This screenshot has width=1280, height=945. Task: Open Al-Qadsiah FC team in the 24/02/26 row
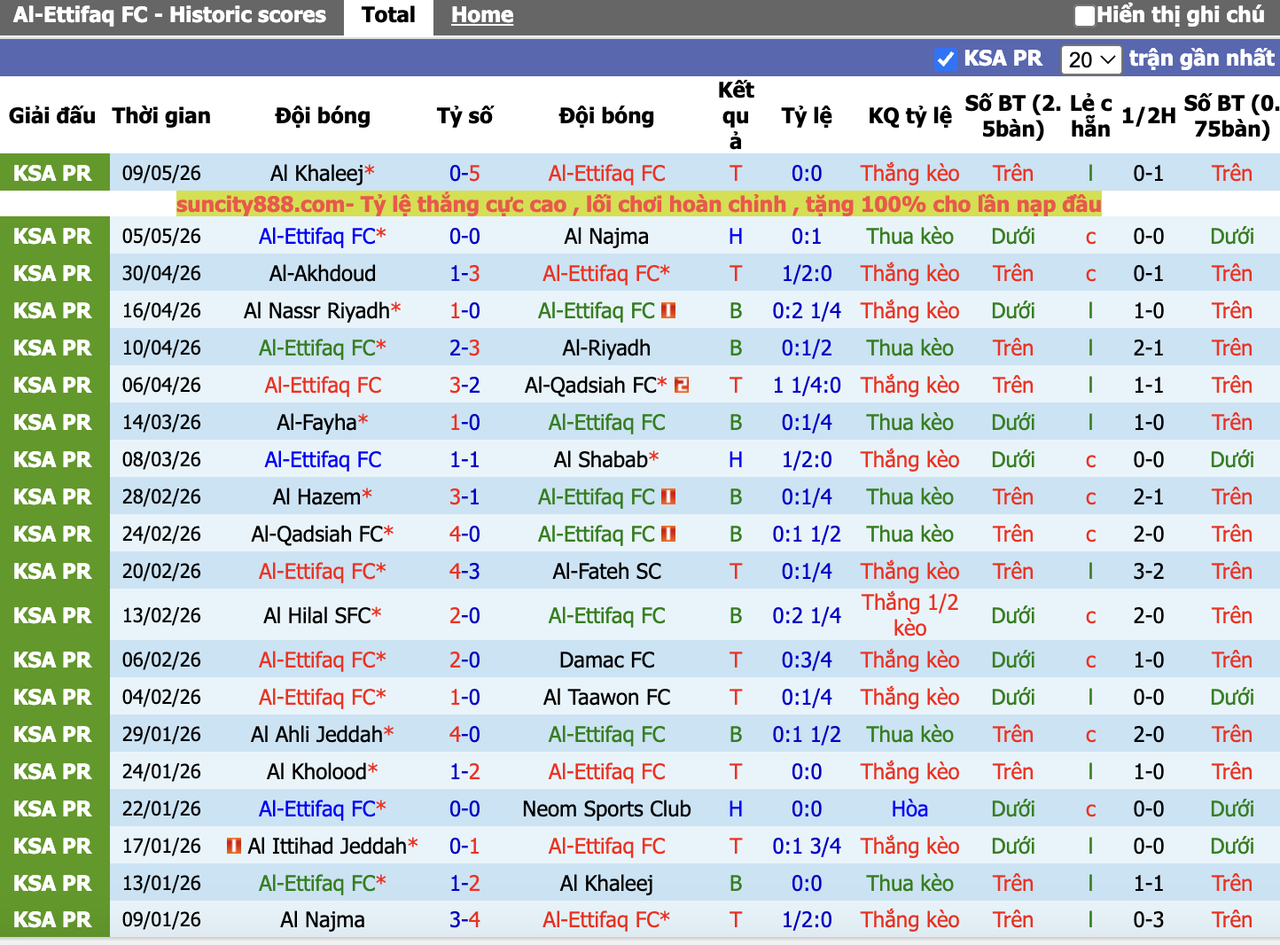[x=317, y=534]
